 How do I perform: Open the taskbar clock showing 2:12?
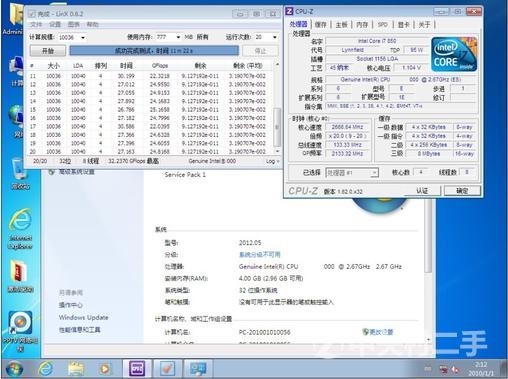pos(481,369)
